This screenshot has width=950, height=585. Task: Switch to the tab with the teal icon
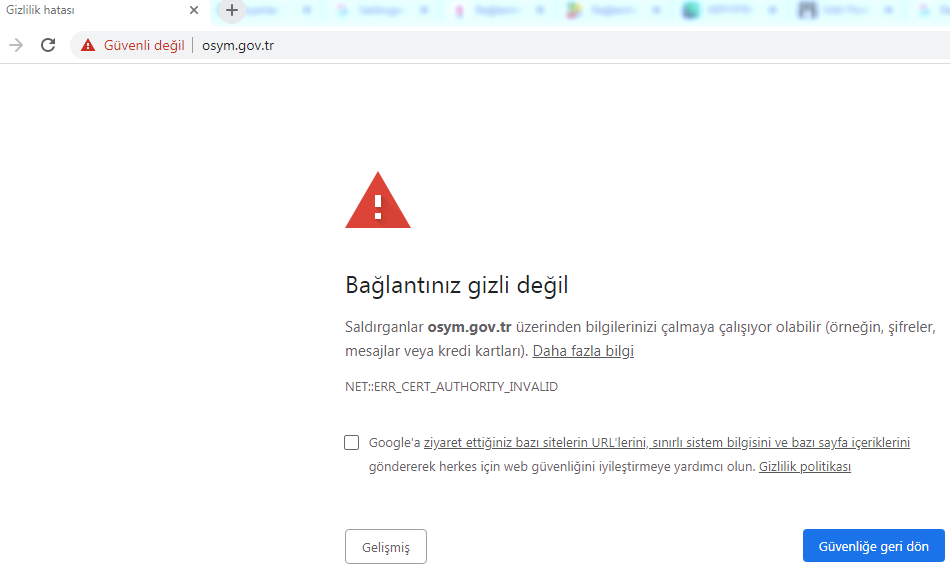691,11
